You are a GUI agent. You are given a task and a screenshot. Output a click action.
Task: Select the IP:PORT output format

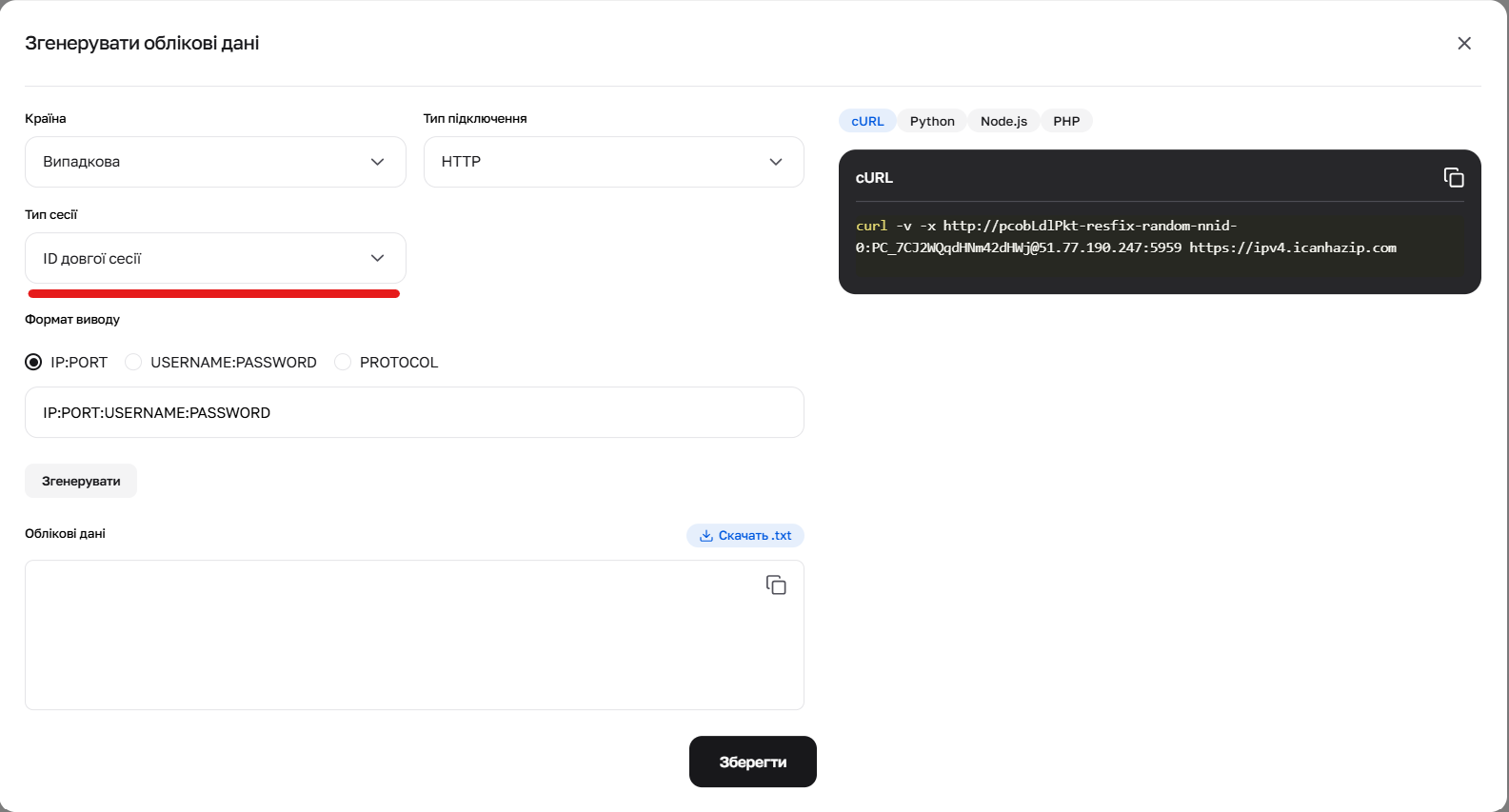point(34,363)
